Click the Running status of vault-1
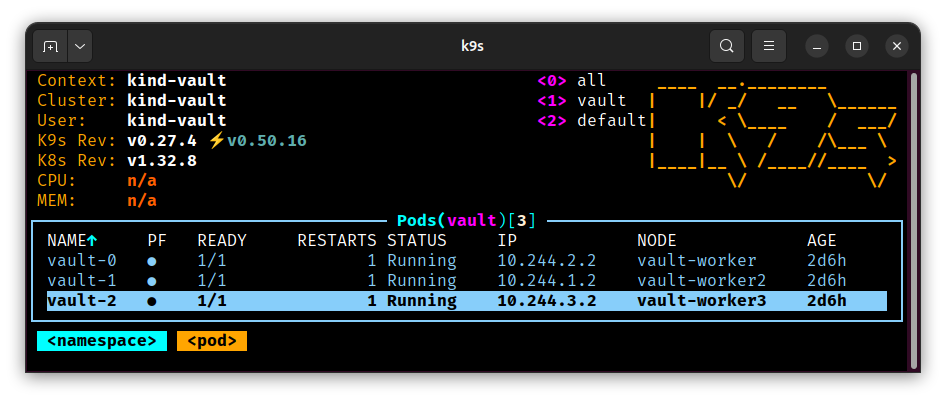The image size is (946, 401). pos(422,280)
